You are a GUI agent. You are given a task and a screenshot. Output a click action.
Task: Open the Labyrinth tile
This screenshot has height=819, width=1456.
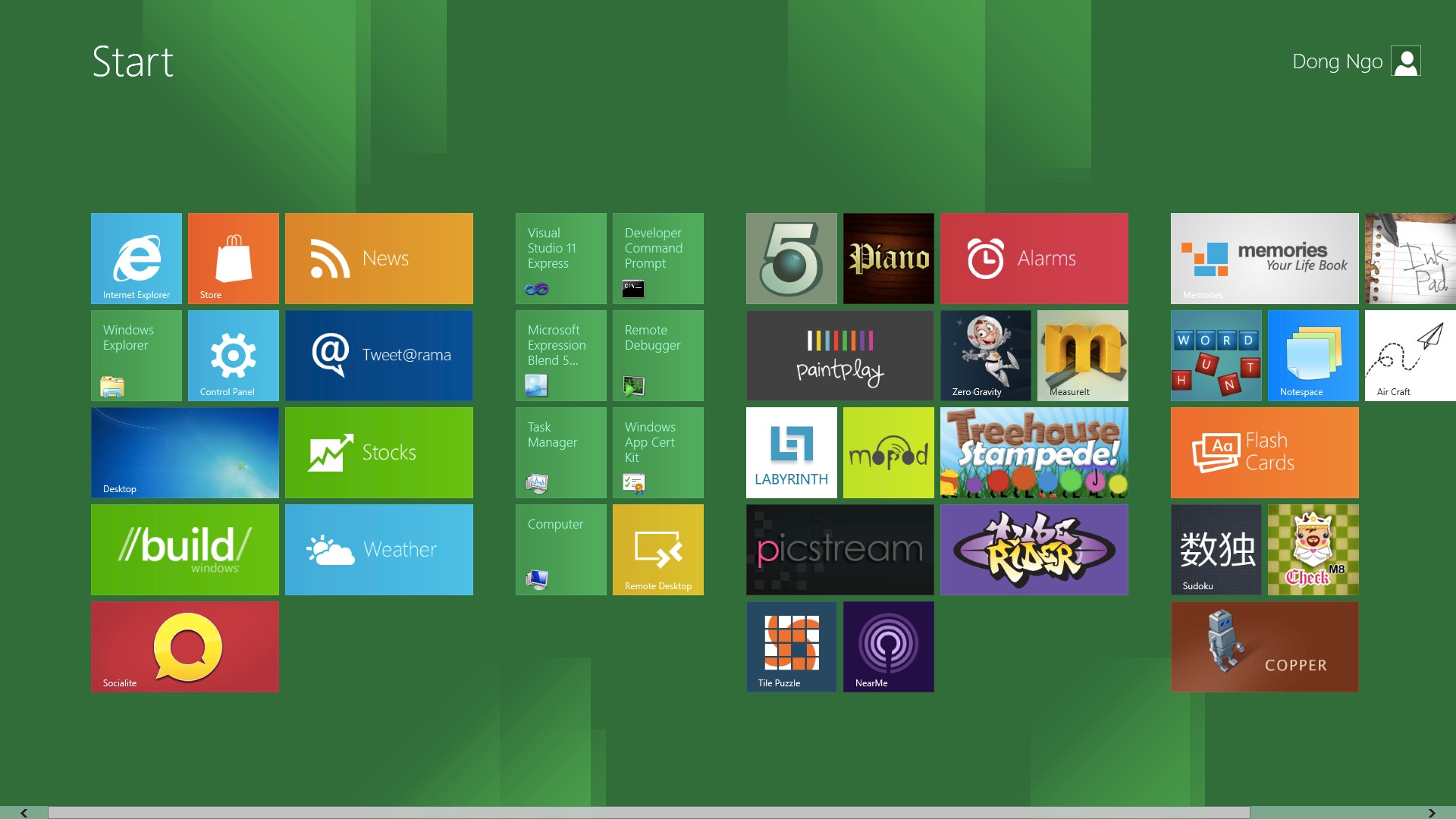[x=792, y=453]
